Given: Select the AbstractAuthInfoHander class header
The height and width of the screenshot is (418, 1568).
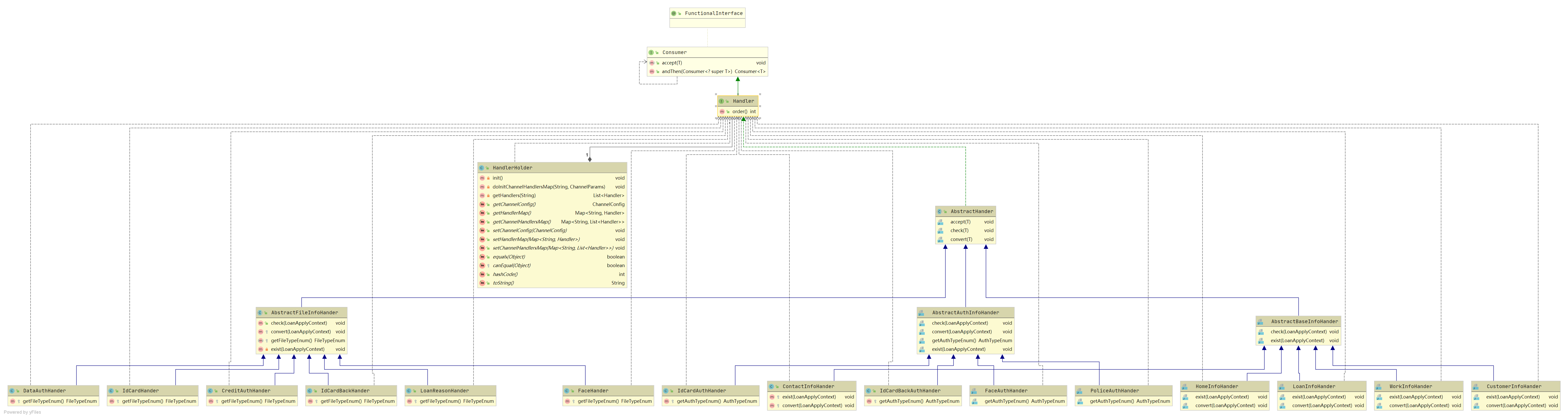Looking at the screenshot, I should pyautogui.click(x=965, y=312).
